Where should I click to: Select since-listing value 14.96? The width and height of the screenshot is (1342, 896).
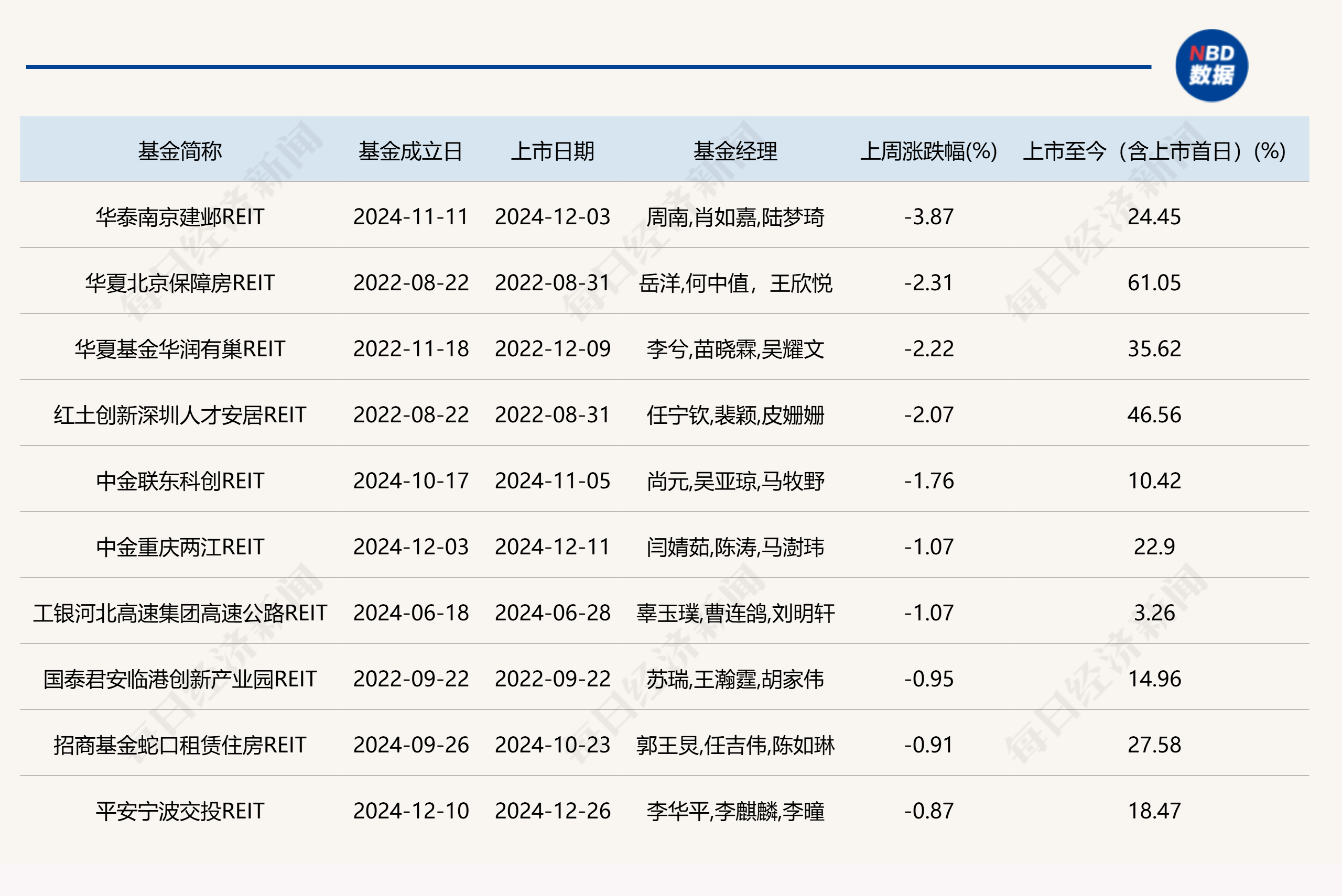(x=1154, y=680)
